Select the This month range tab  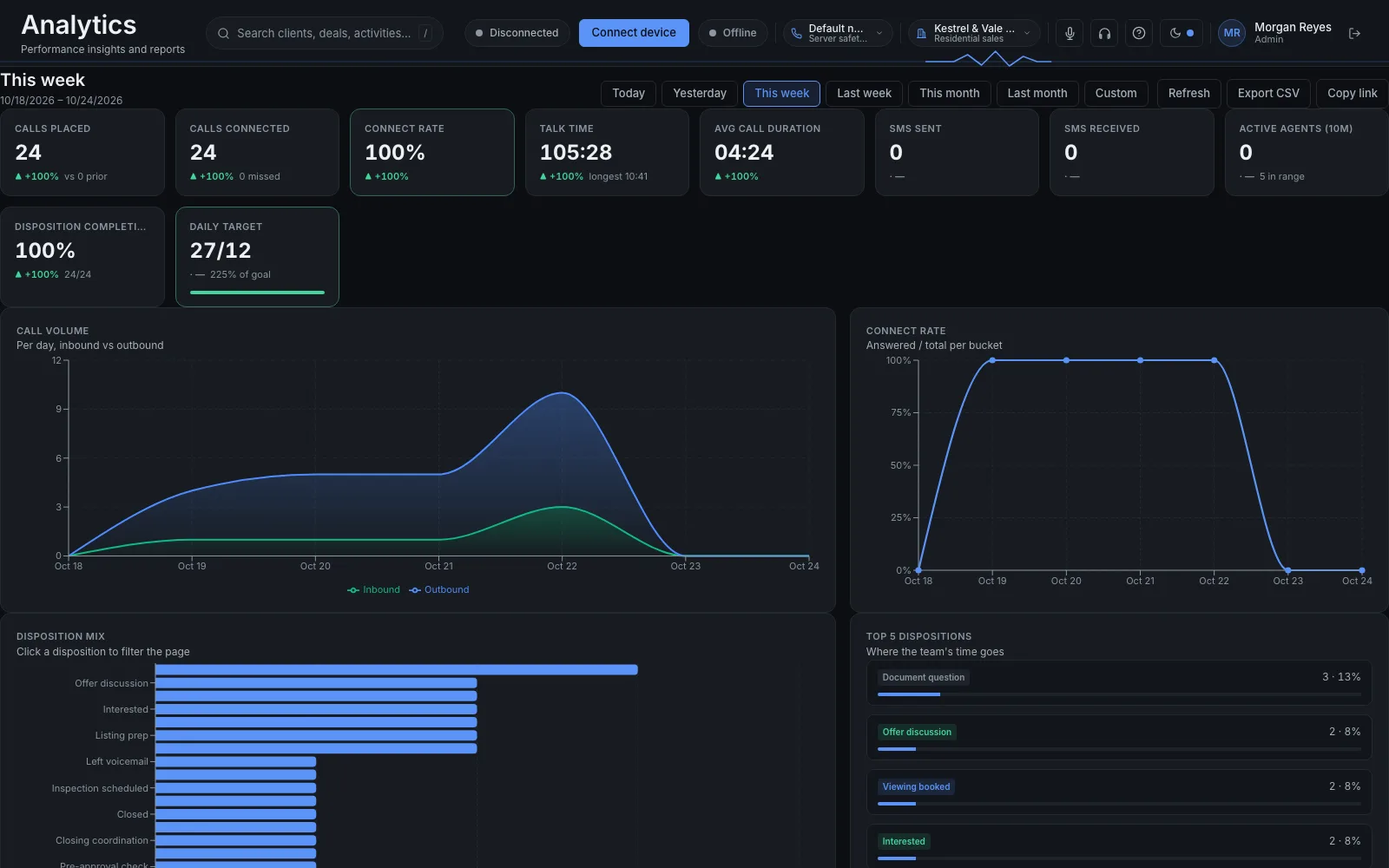(x=949, y=93)
